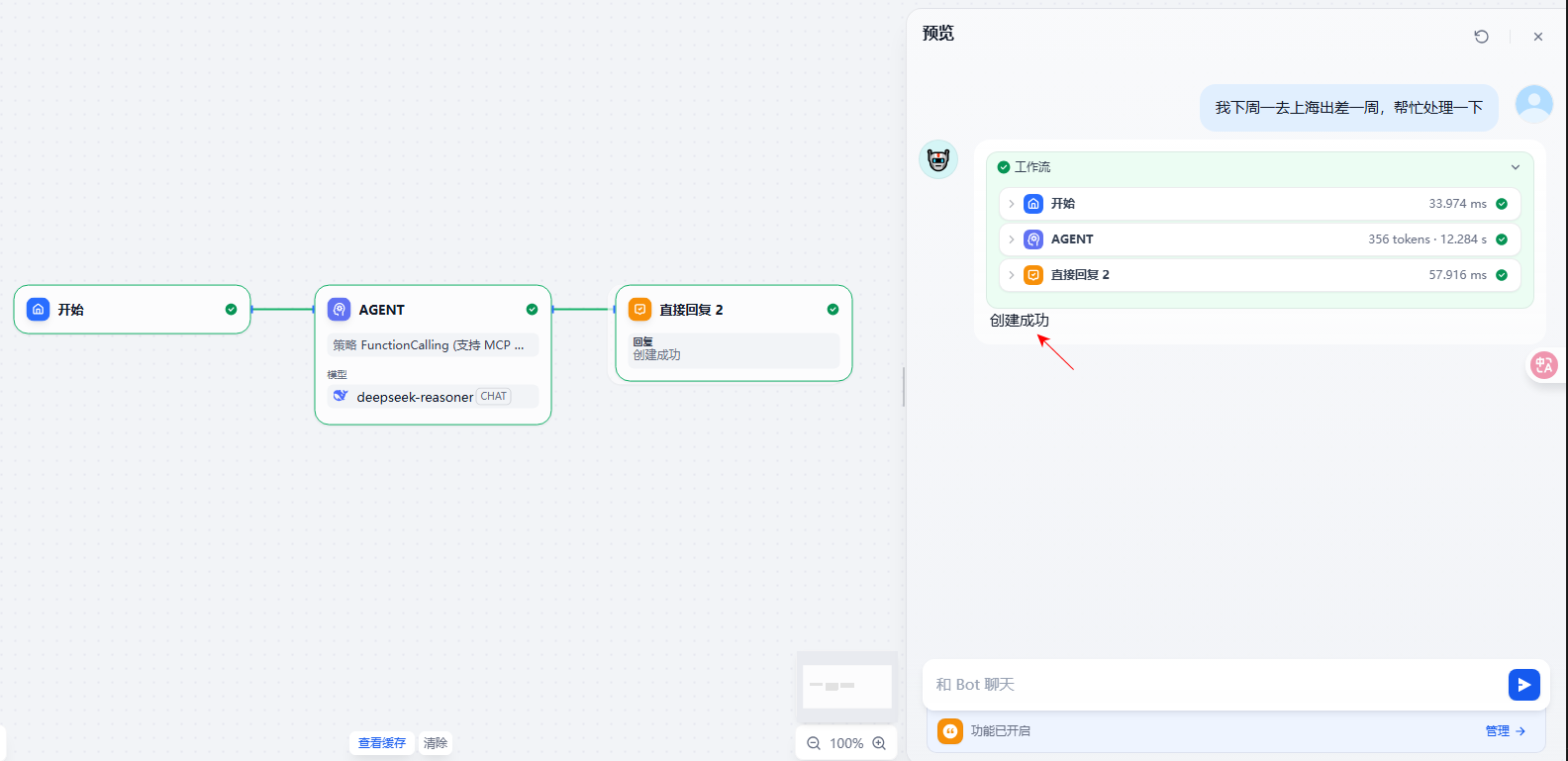Click the orange features enabled icon

950,731
